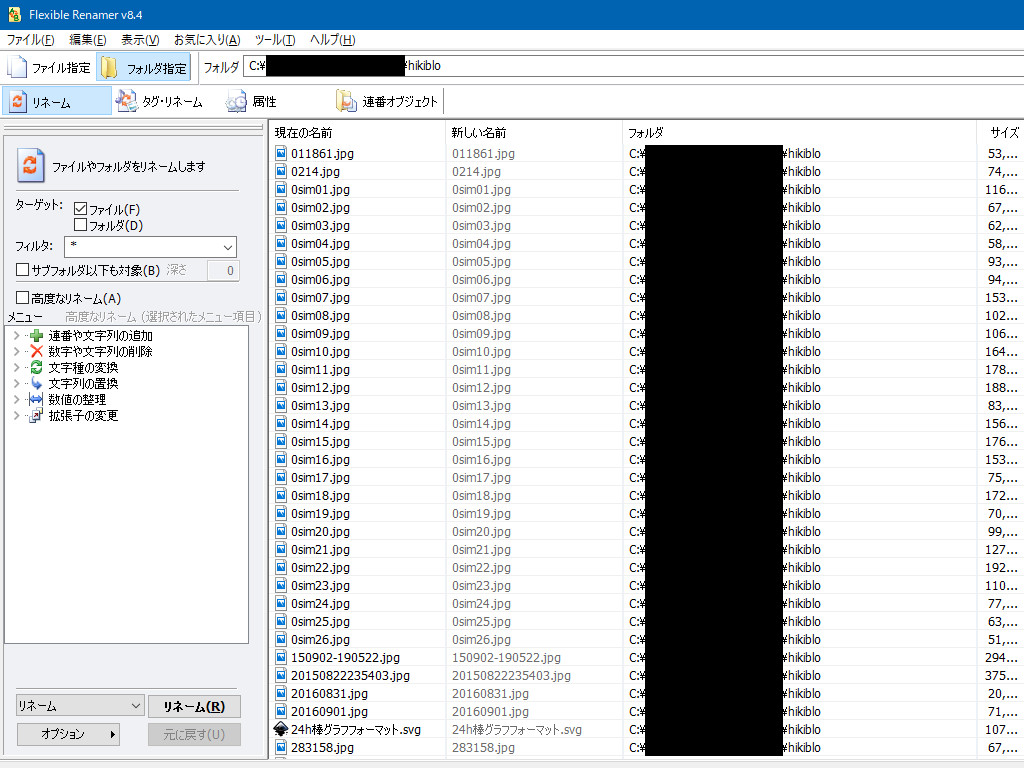1024x768 pixels.
Task: Click new name cell 0sim05.jpg
Action: pyautogui.click(x=481, y=261)
